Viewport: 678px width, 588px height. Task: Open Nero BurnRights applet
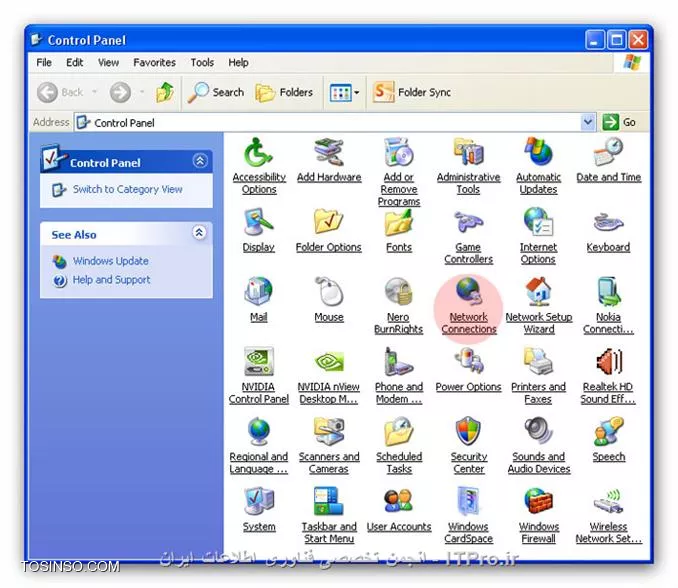(399, 306)
